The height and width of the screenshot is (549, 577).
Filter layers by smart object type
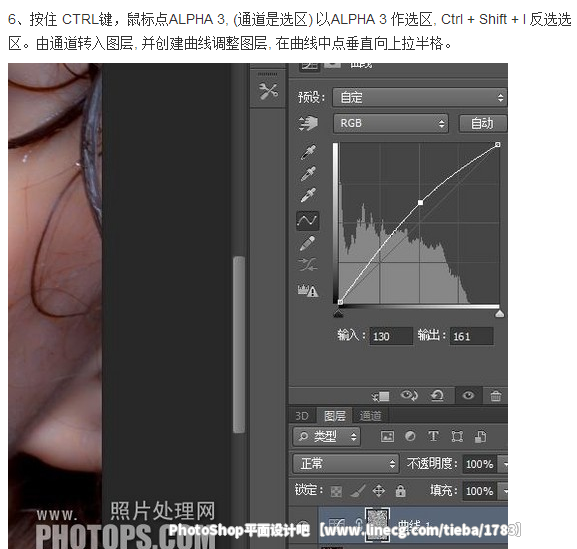tap(480, 437)
